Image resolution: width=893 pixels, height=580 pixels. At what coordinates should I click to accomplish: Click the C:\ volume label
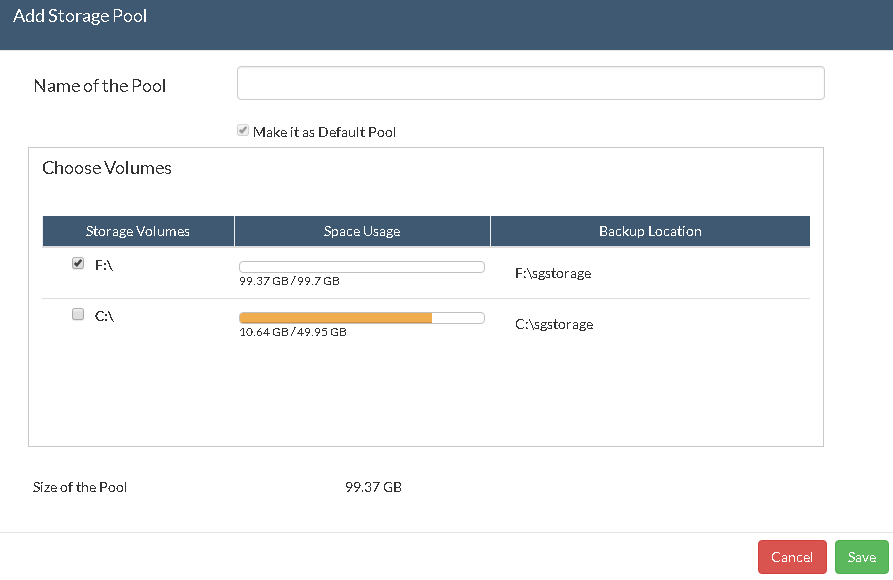pyautogui.click(x=104, y=316)
